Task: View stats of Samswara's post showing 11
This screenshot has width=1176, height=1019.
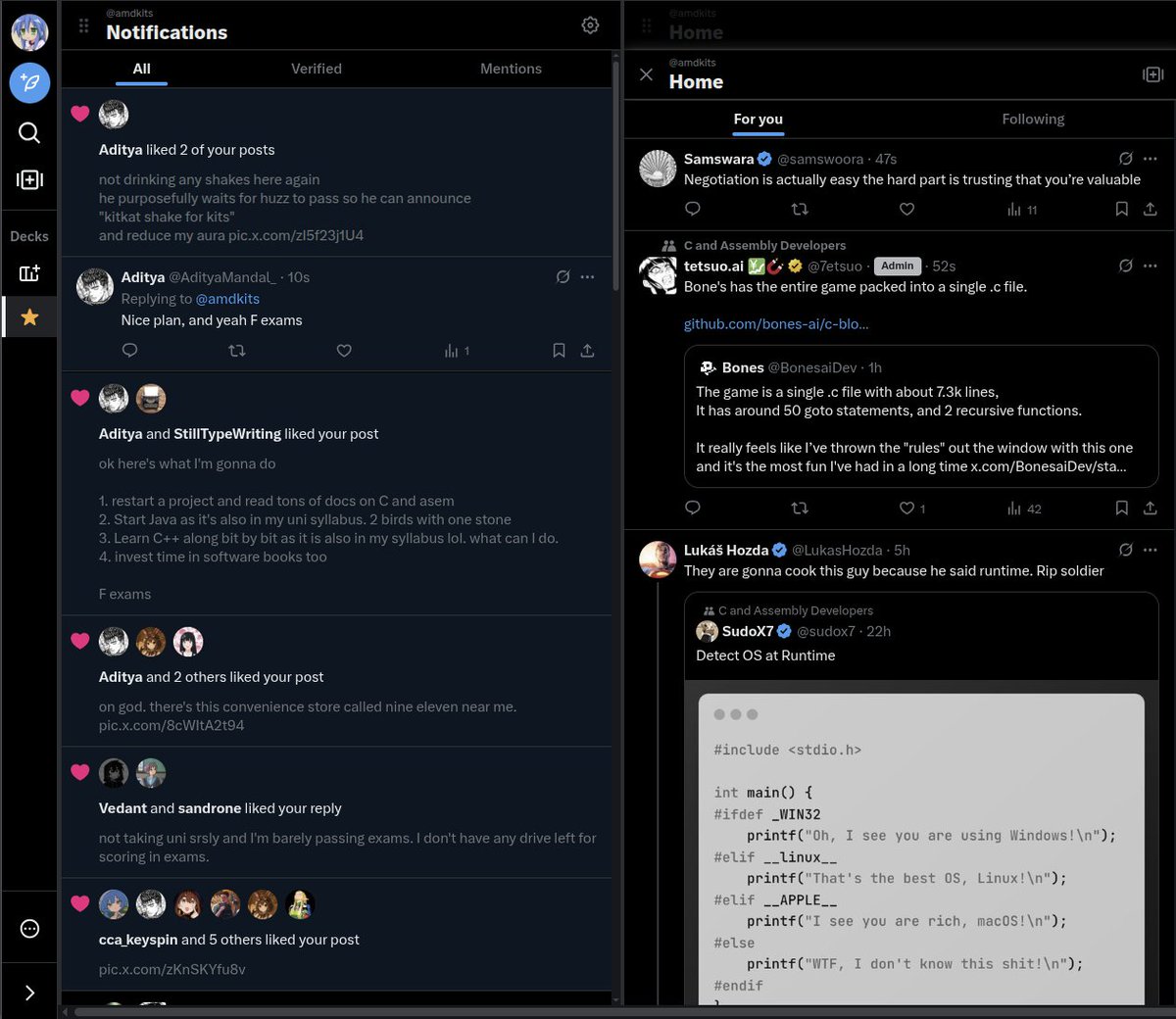Action: click(1022, 210)
